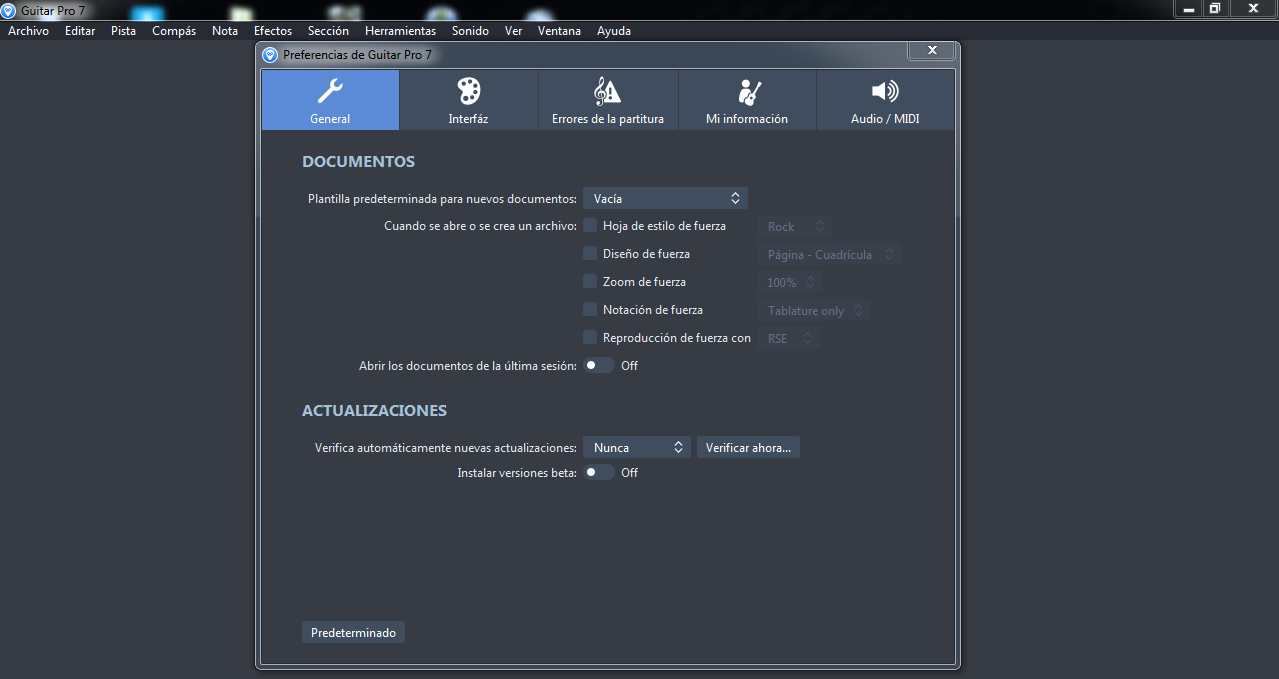Open the Sonido menu
Image resolution: width=1279 pixels, height=679 pixels.
point(470,31)
